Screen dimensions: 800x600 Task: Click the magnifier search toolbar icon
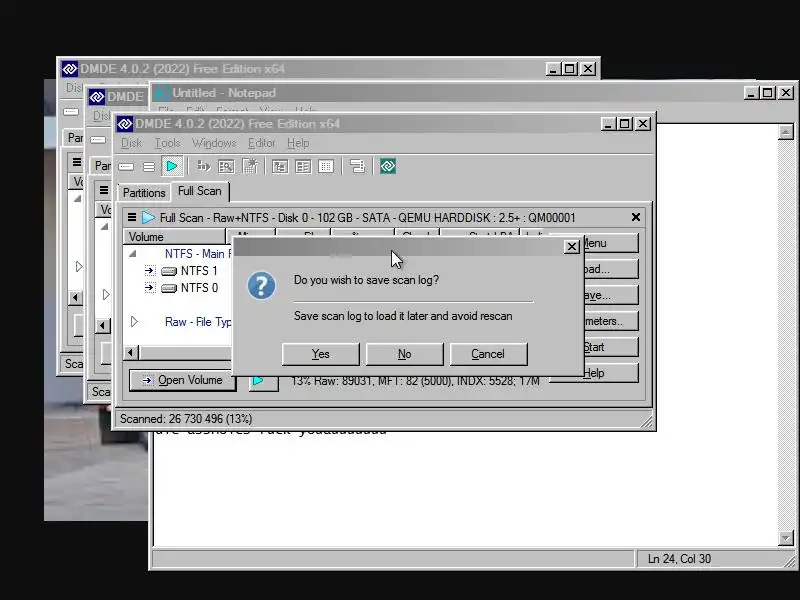[x=226, y=166]
